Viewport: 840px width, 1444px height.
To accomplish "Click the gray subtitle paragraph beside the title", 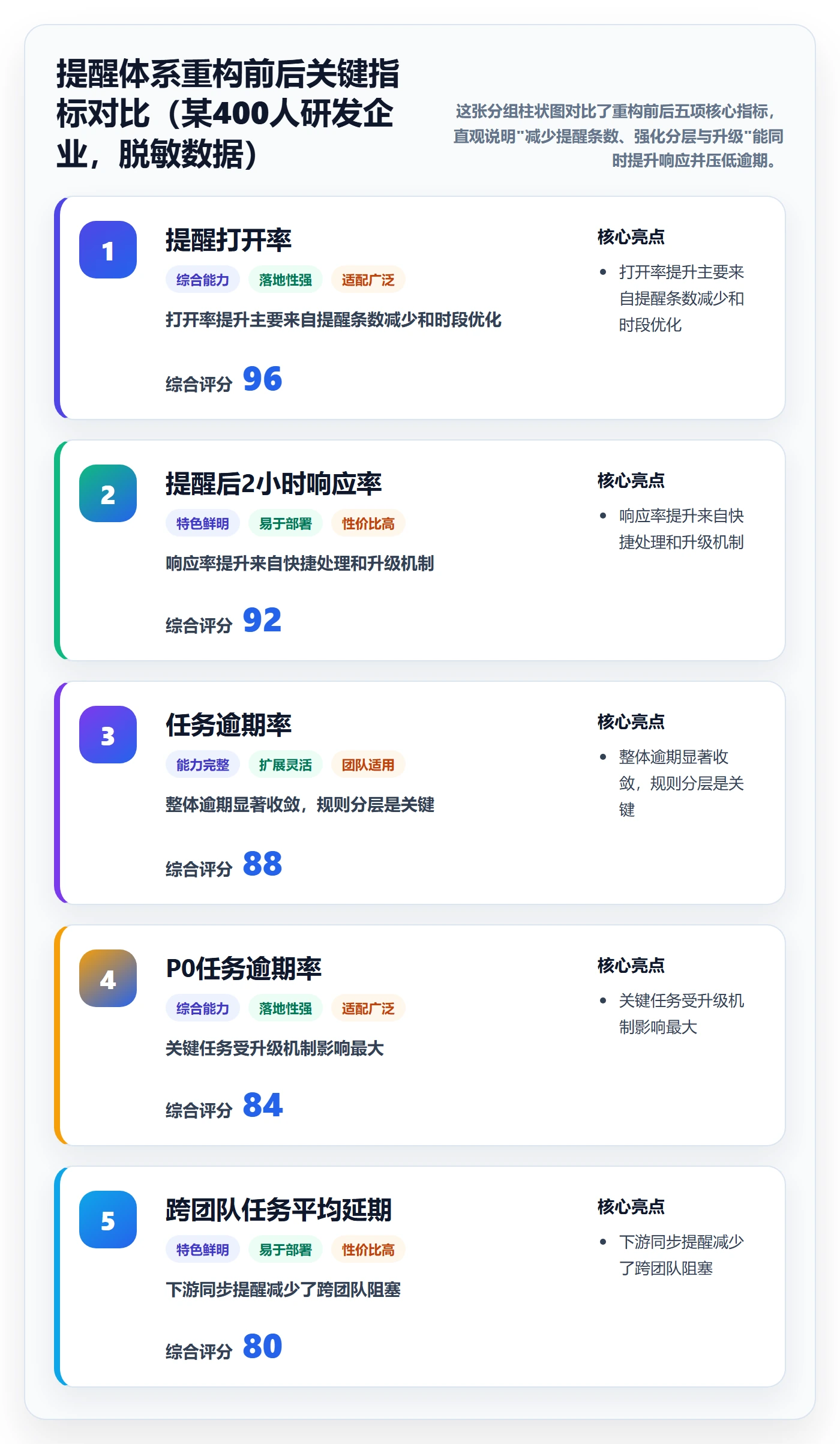I will click(x=618, y=136).
